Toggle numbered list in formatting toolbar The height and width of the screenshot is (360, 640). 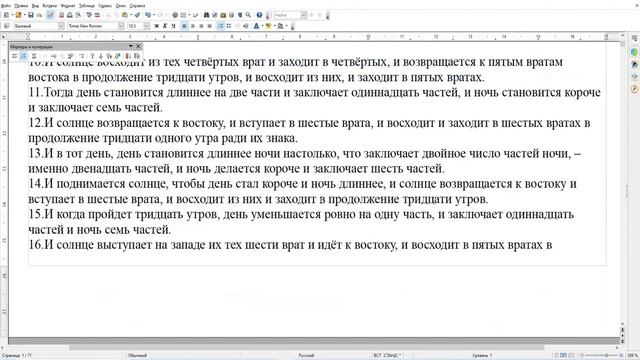221,26
